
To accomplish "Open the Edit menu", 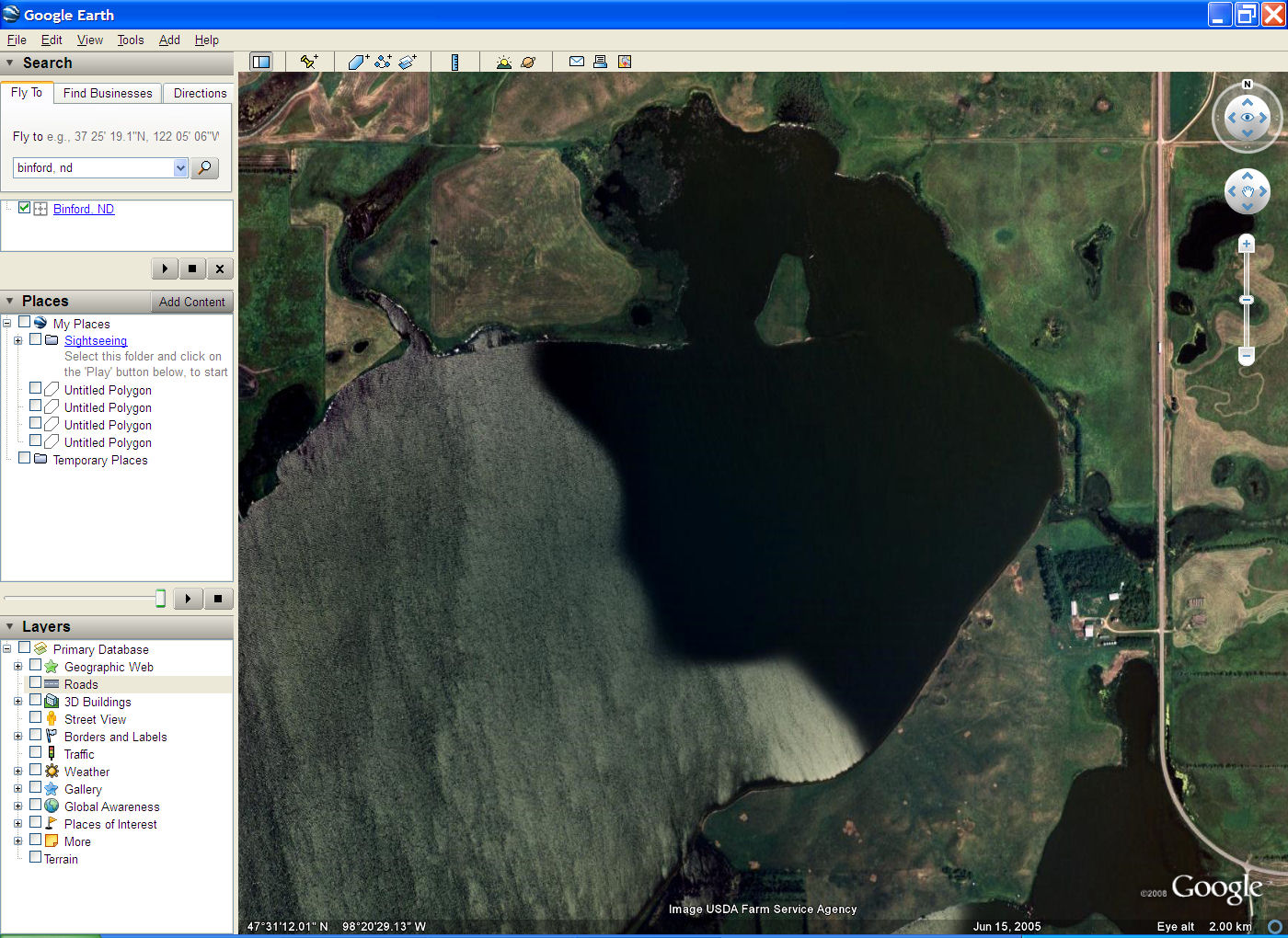I will [52, 40].
